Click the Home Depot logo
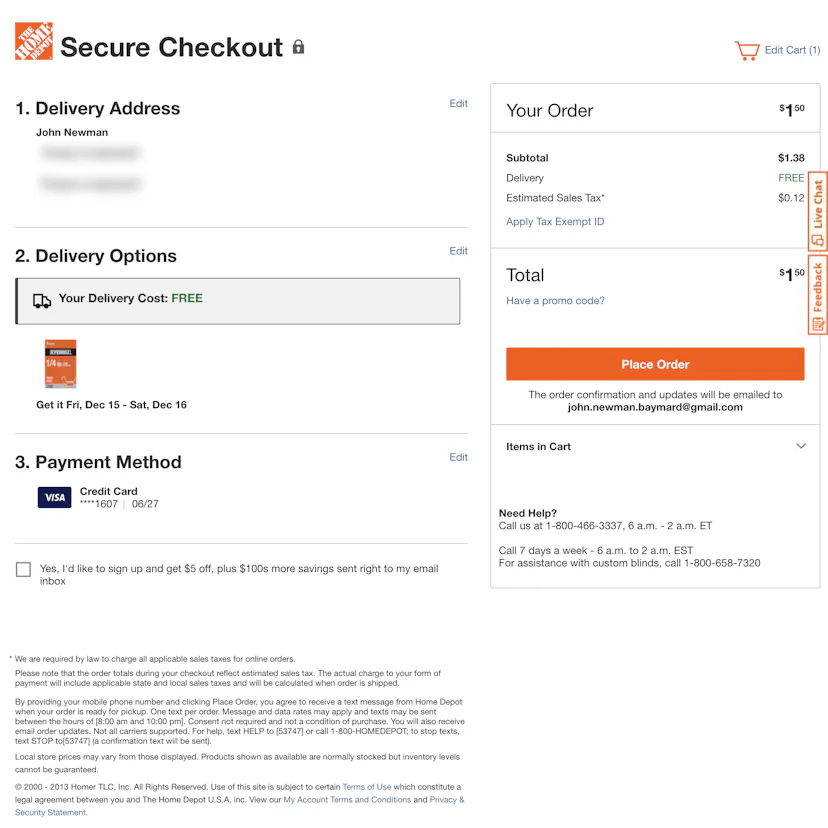Image resolution: width=828 pixels, height=828 pixels. (x=34, y=41)
